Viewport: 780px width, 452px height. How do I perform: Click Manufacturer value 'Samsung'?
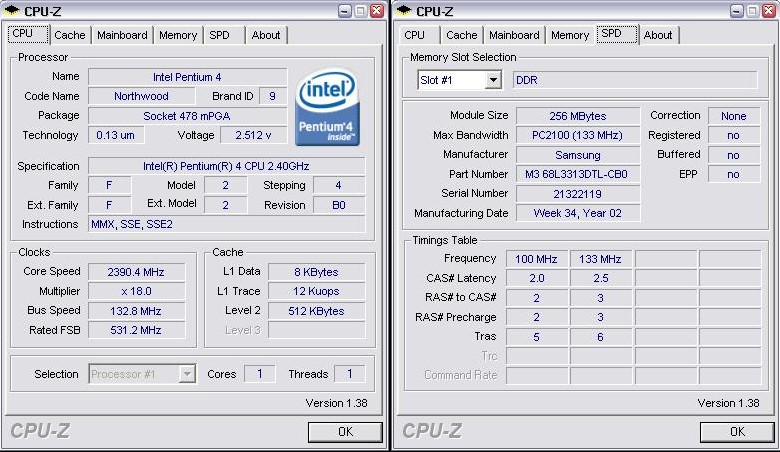(578, 155)
